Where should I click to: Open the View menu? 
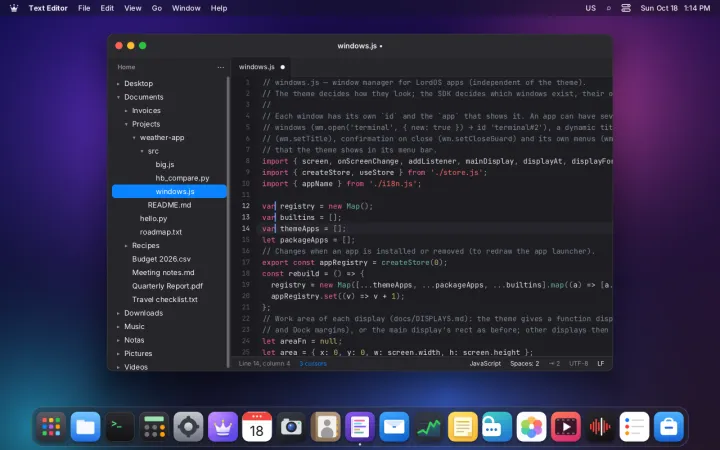pyautogui.click(x=133, y=8)
